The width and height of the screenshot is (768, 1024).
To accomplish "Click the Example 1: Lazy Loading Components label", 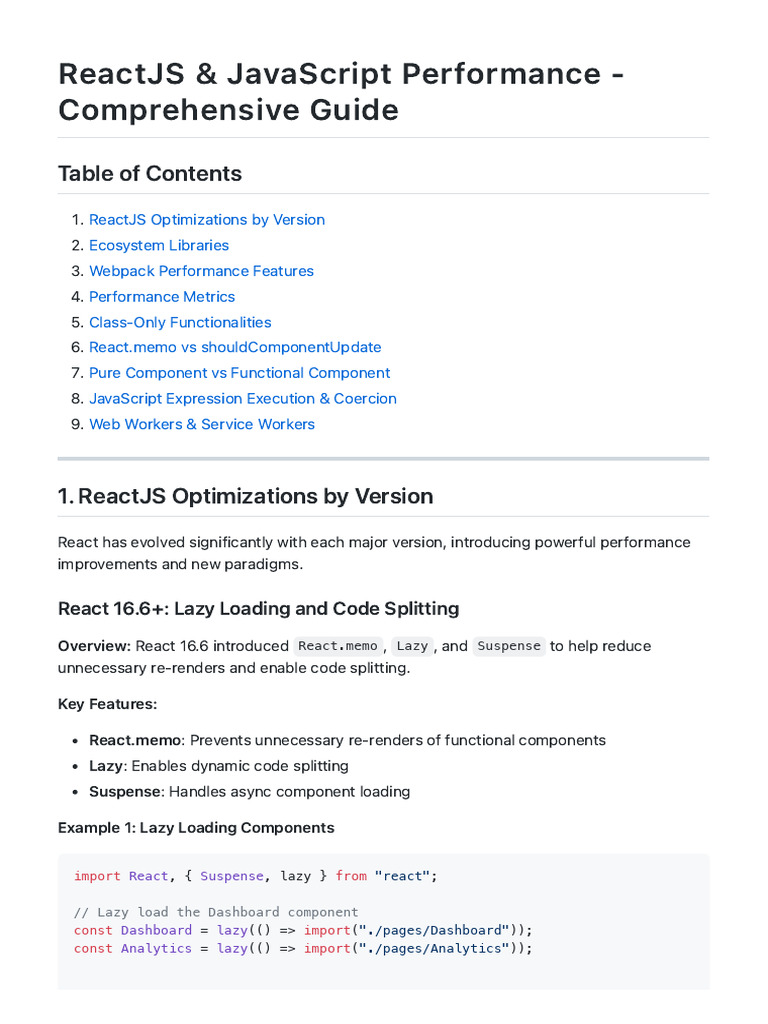I will [x=196, y=828].
